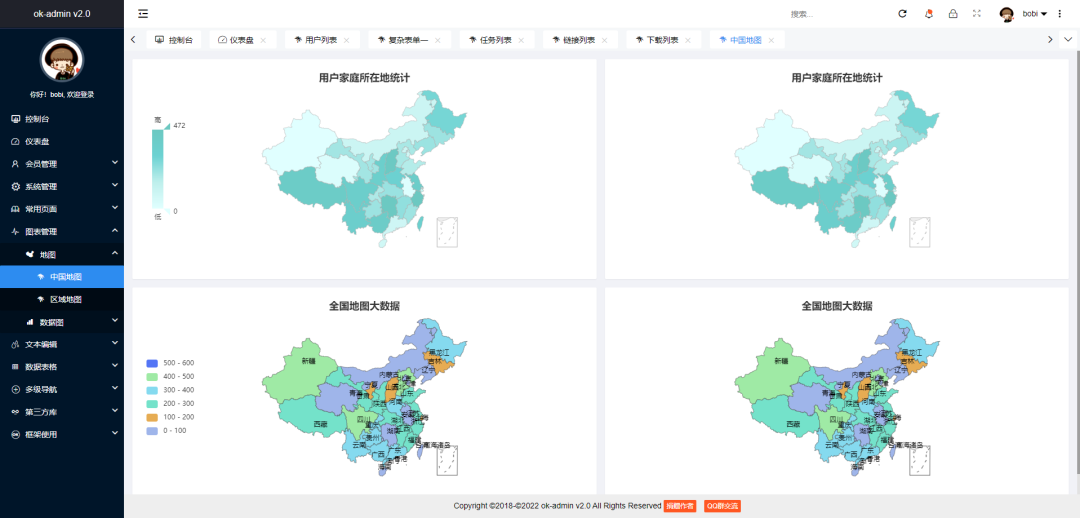Screen dimensions: 1080x518
Task: Click the refresh icon in the header
Action: coord(902,14)
